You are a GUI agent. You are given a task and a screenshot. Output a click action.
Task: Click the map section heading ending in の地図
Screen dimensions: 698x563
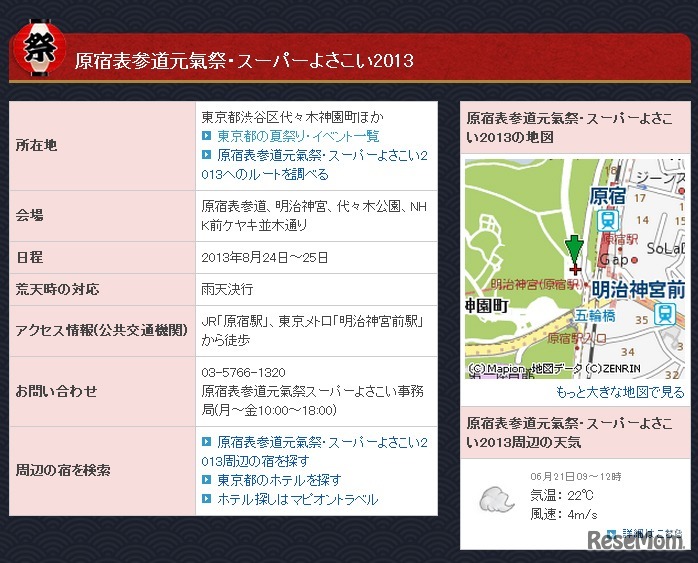(x=569, y=128)
